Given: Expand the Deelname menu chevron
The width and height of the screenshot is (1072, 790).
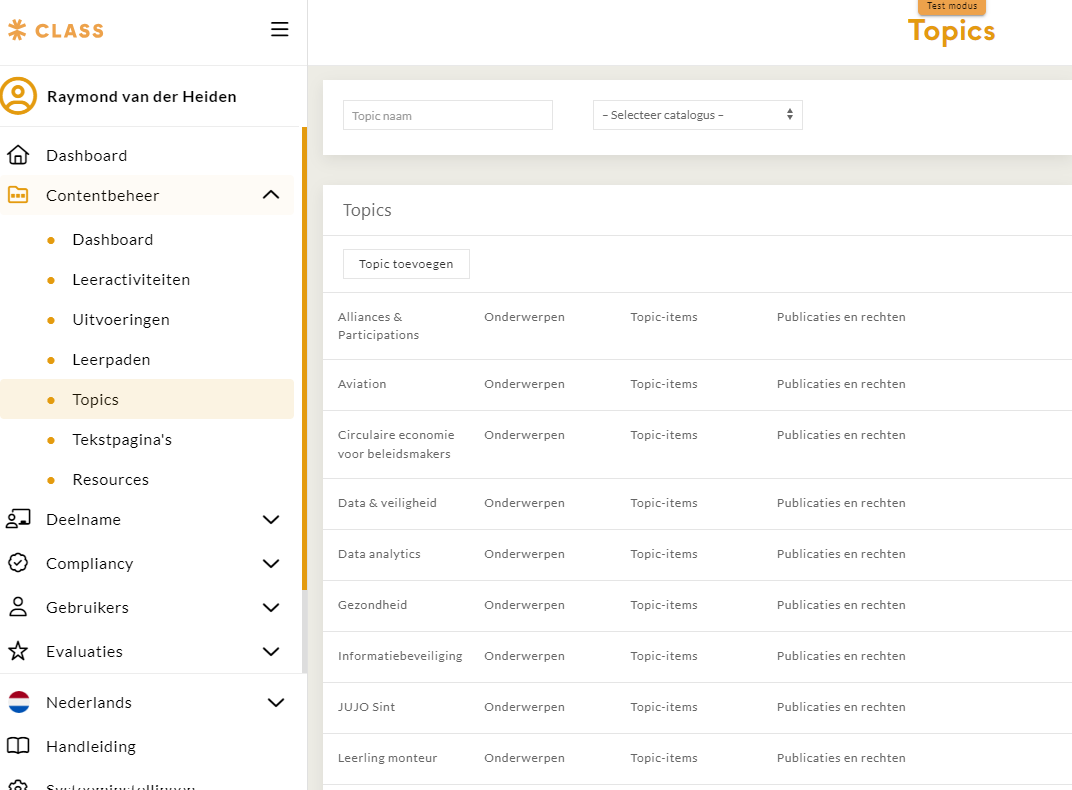Looking at the screenshot, I should 271,519.
